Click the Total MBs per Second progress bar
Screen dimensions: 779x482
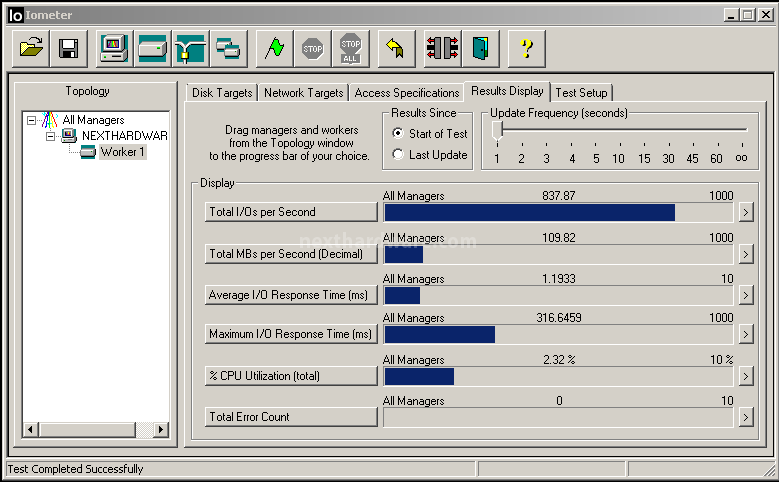coord(558,254)
